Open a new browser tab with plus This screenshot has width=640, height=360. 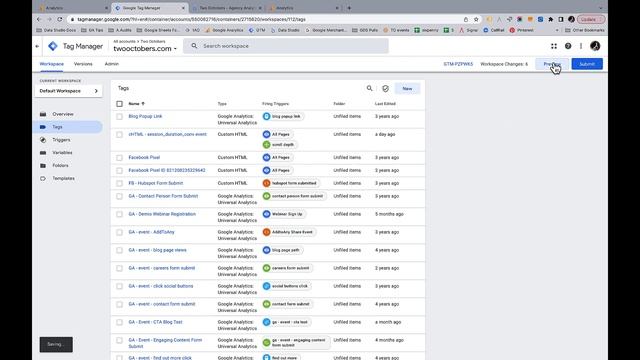(x=349, y=8)
